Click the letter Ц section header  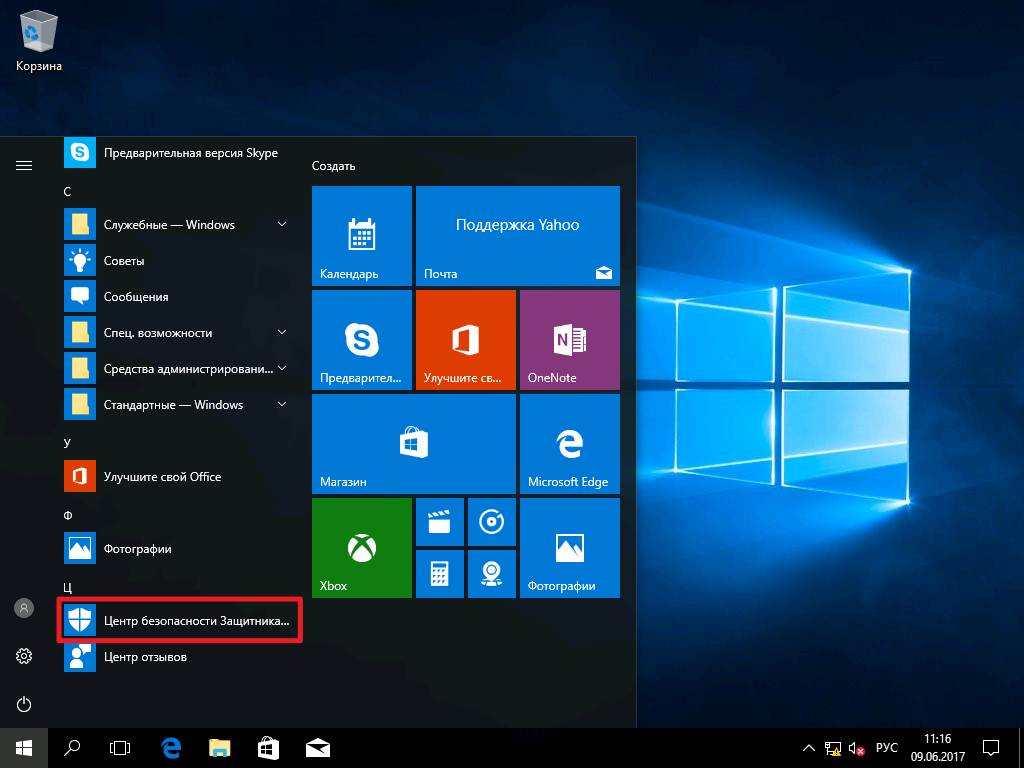coord(67,587)
